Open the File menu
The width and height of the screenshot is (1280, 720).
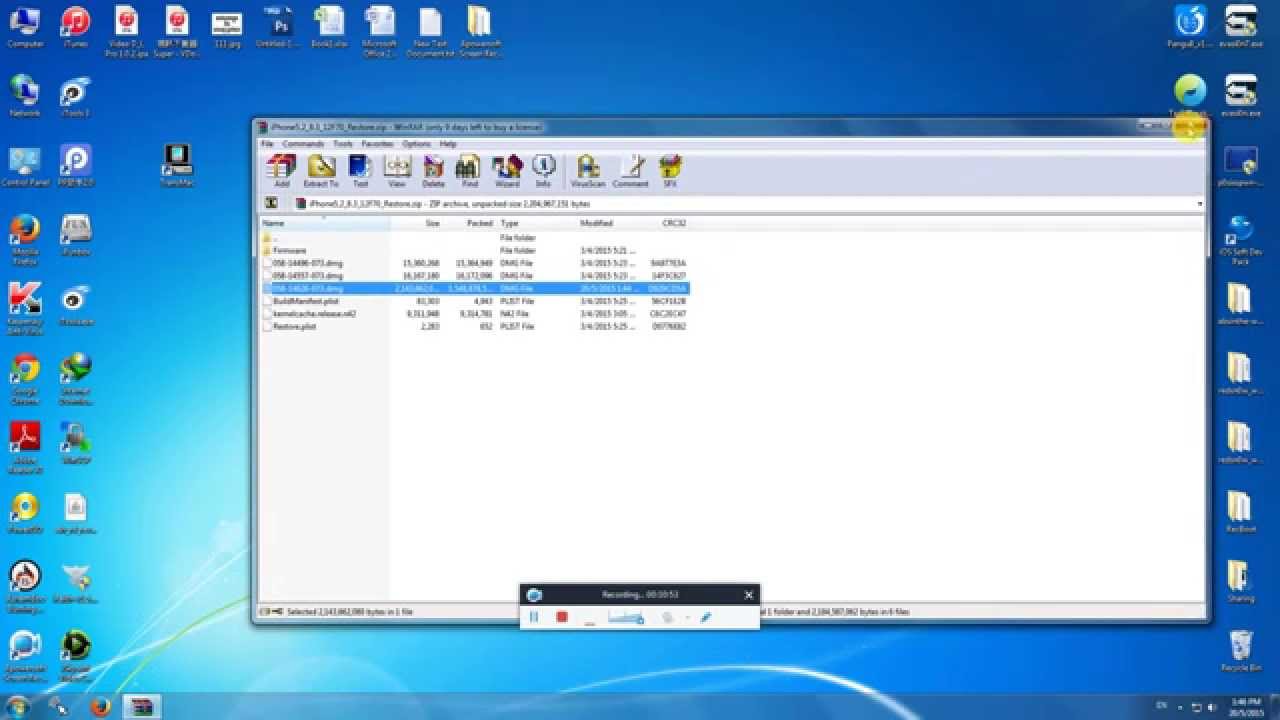tap(267, 144)
